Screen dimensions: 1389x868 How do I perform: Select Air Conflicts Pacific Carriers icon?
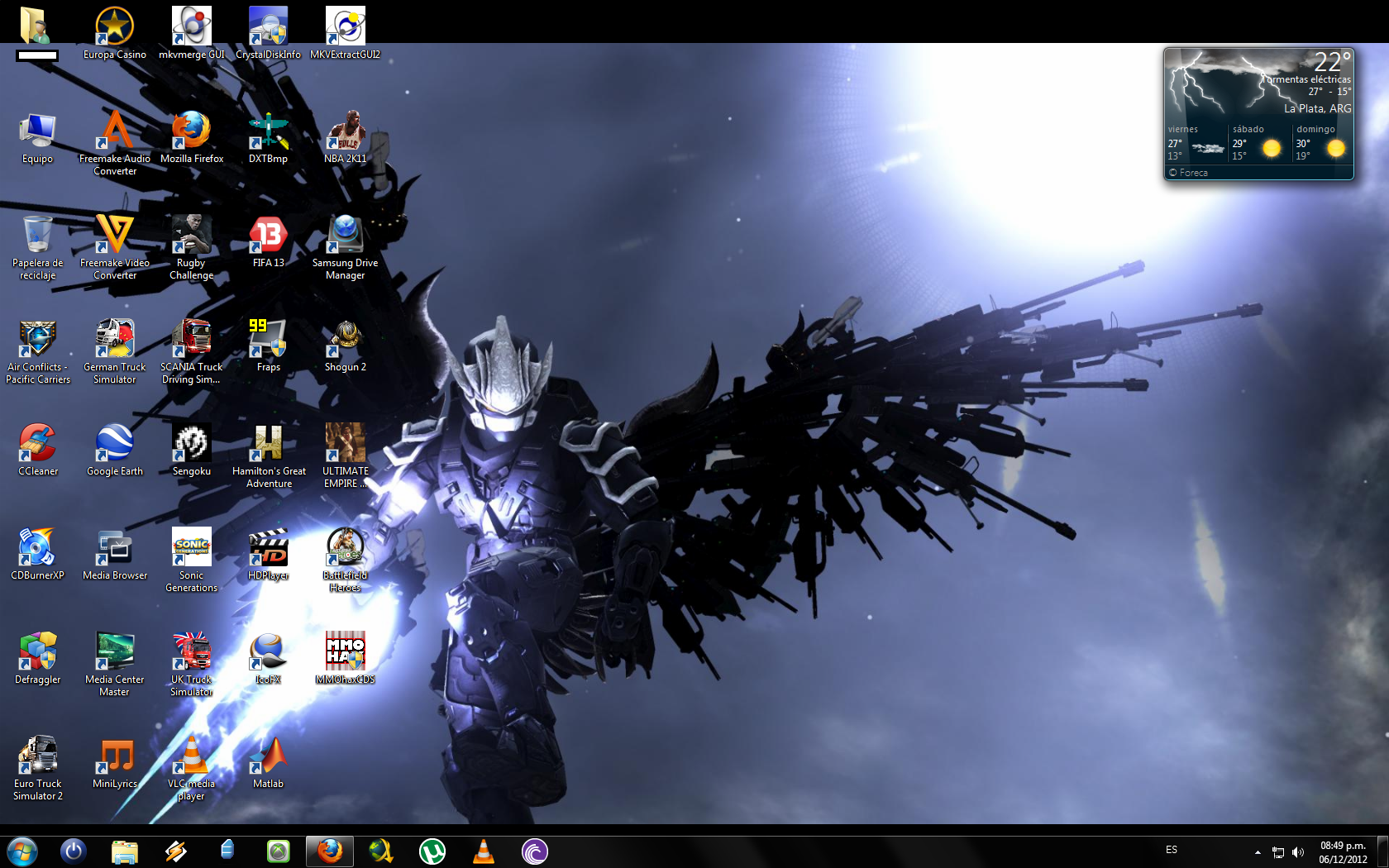(x=37, y=351)
